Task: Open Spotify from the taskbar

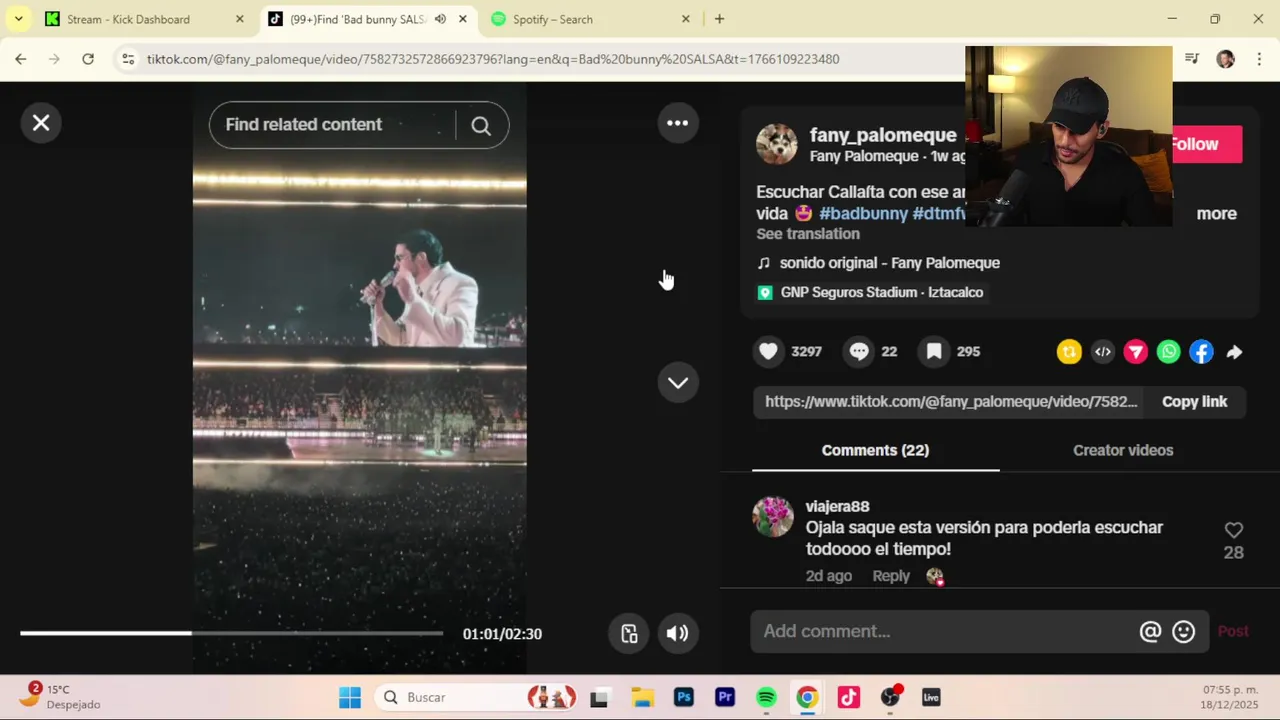Action: pyautogui.click(x=766, y=697)
